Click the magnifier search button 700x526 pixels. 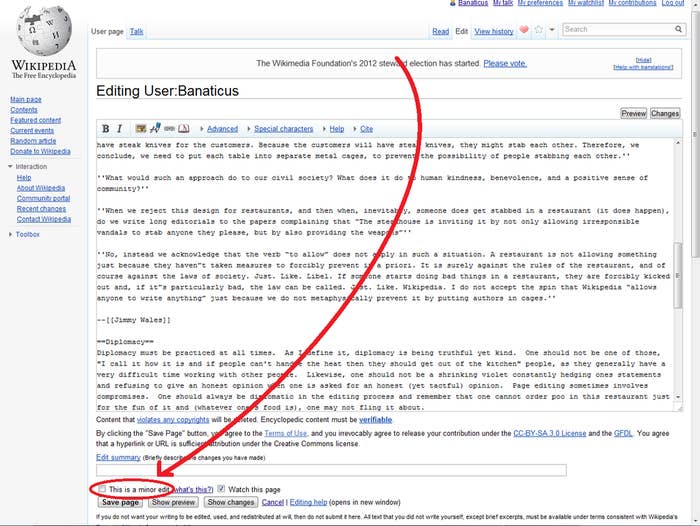click(x=678, y=29)
